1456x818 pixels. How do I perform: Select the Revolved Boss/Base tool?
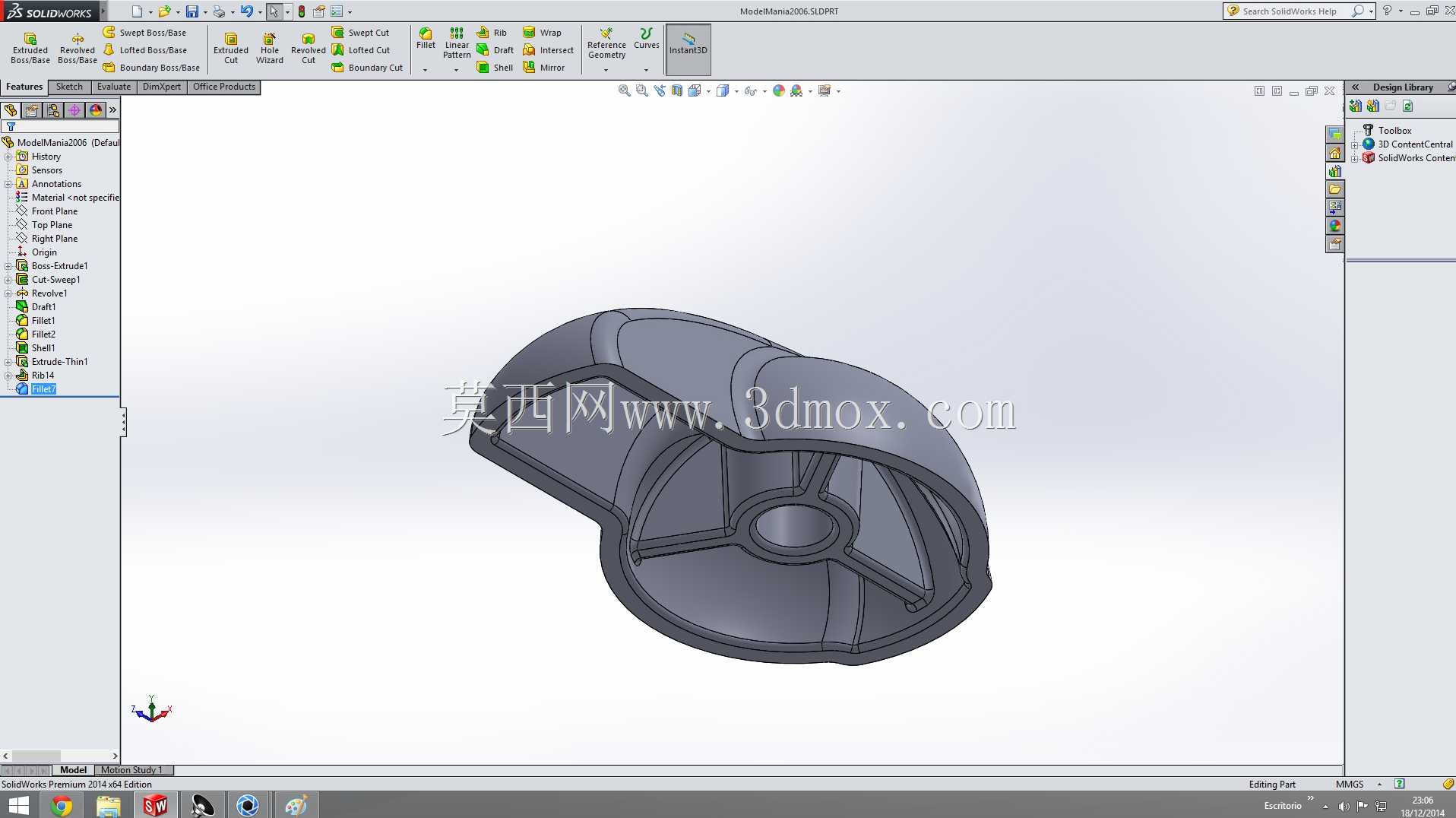pos(78,48)
